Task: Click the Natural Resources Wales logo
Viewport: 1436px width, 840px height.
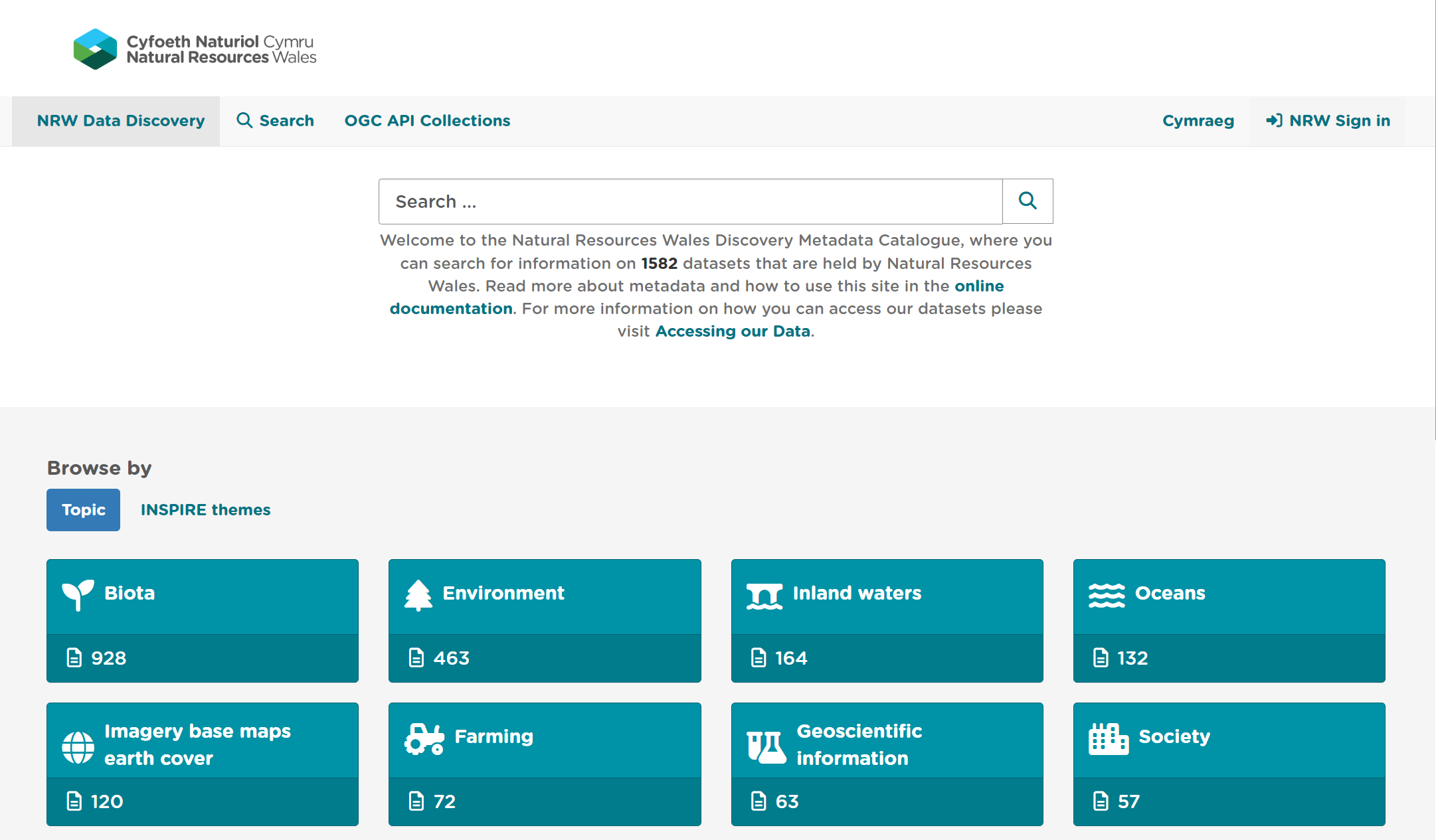Action: (195, 49)
